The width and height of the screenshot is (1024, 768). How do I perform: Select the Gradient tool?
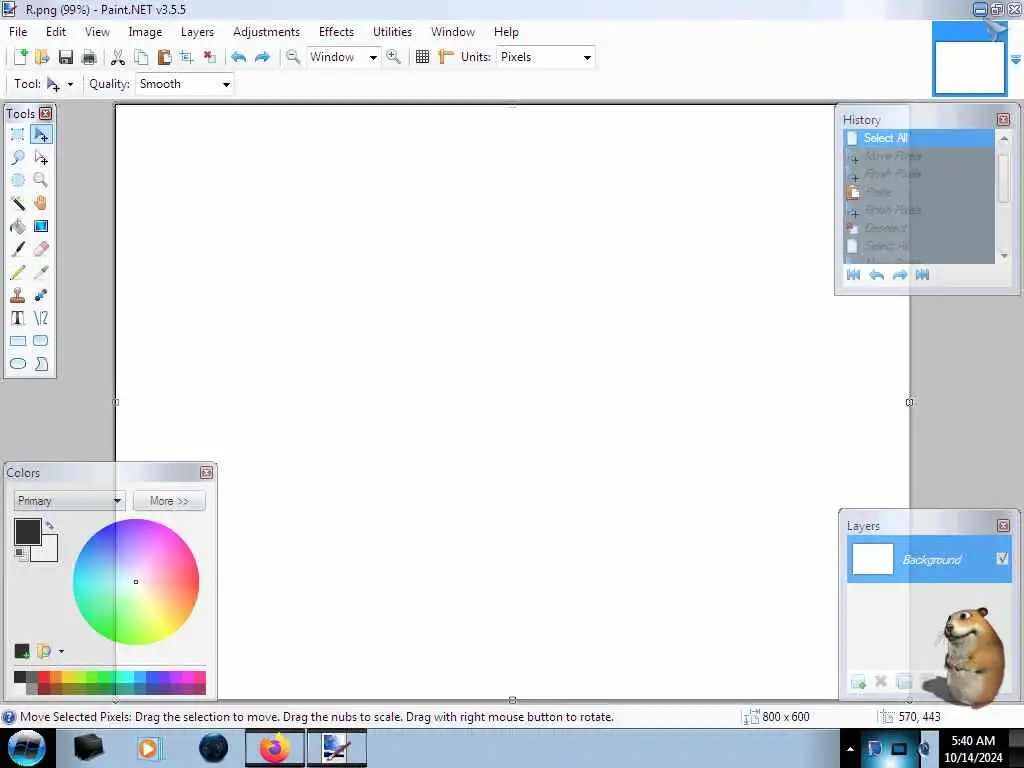tap(40, 226)
